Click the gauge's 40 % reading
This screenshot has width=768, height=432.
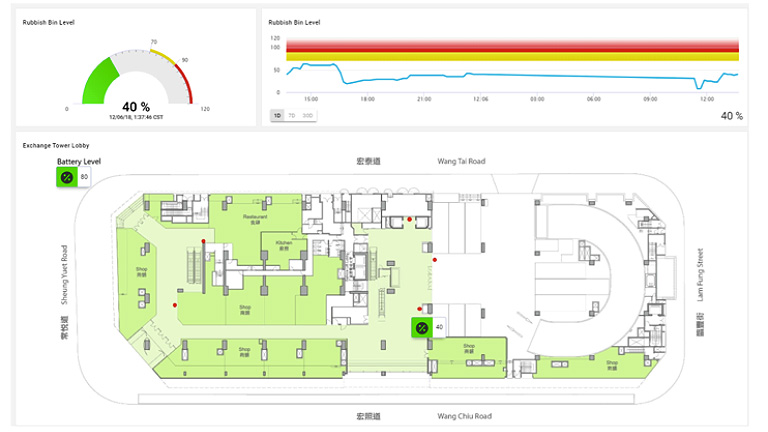136,106
